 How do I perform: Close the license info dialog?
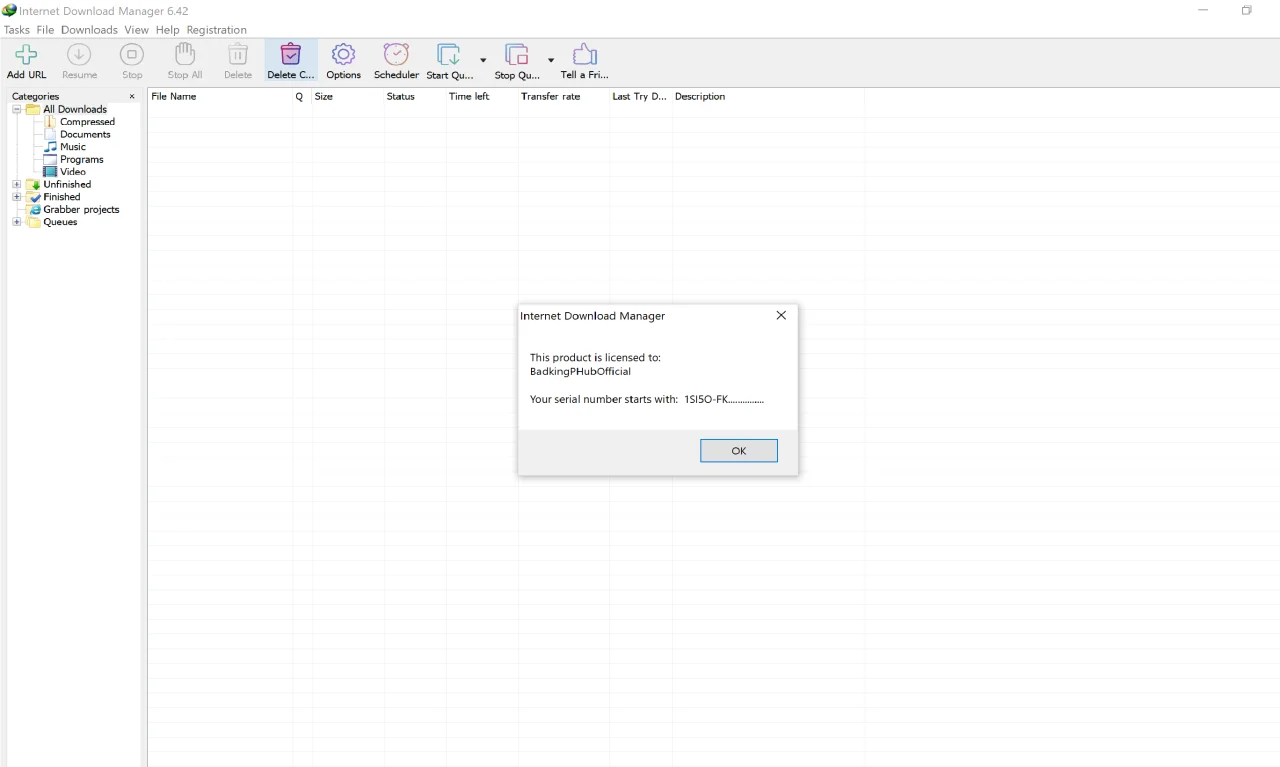point(781,315)
